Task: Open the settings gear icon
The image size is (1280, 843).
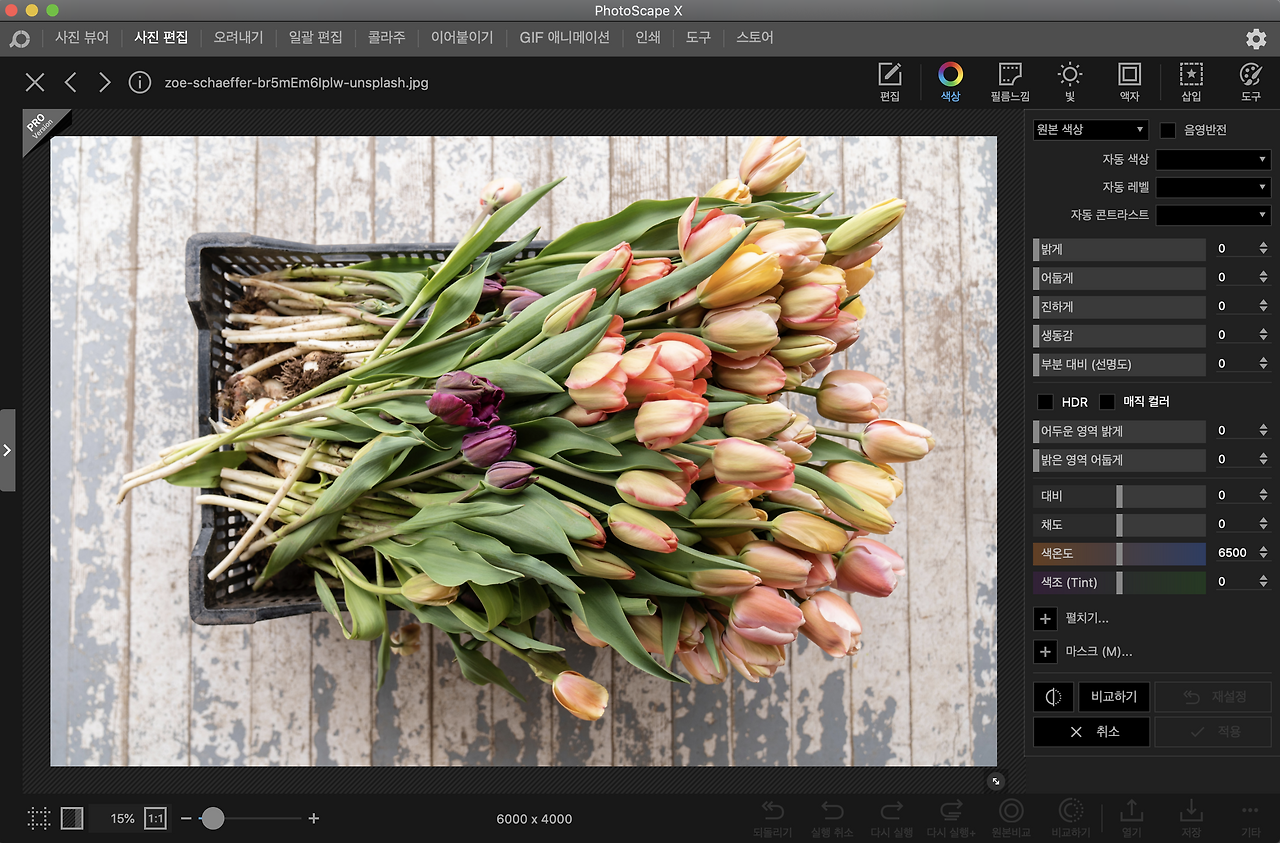Action: (x=1256, y=39)
